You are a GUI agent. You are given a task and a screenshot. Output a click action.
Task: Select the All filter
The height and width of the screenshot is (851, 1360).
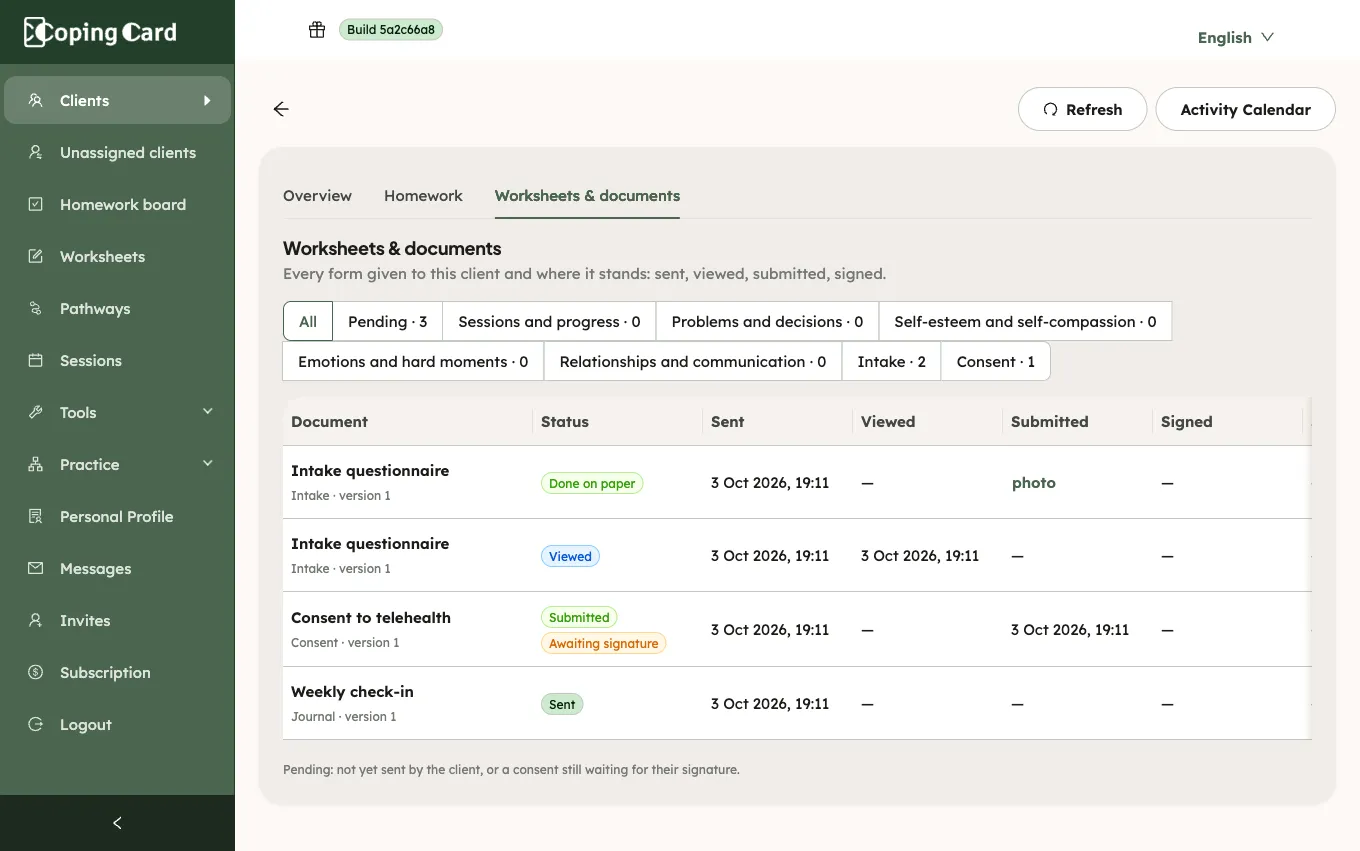308,321
